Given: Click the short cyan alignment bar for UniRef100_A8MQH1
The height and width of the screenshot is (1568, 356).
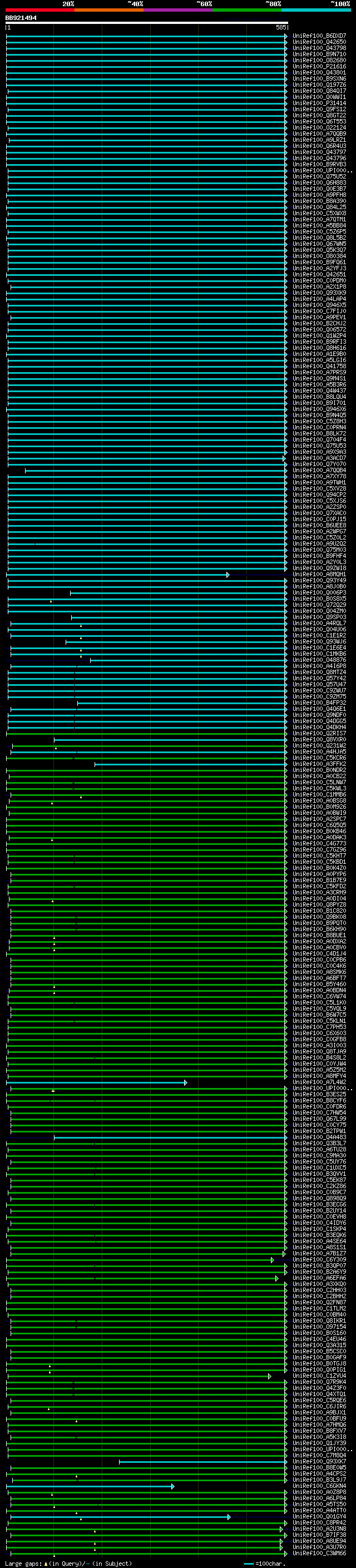Looking at the screenshot, I should [118, 575].
